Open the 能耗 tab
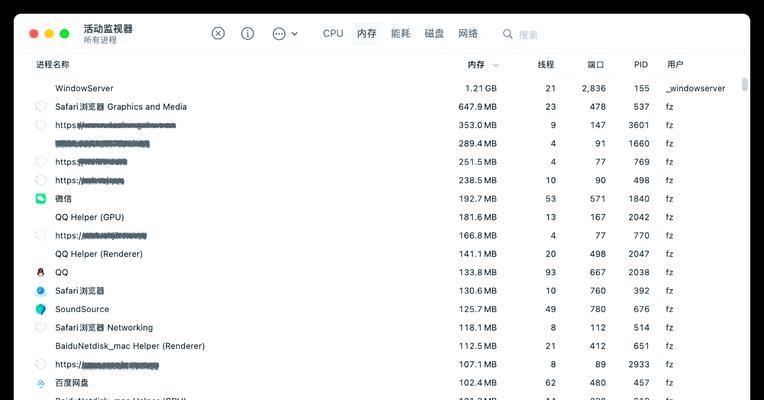The width and height of the screenshot is (764, 400). click(x=401, y=34)
